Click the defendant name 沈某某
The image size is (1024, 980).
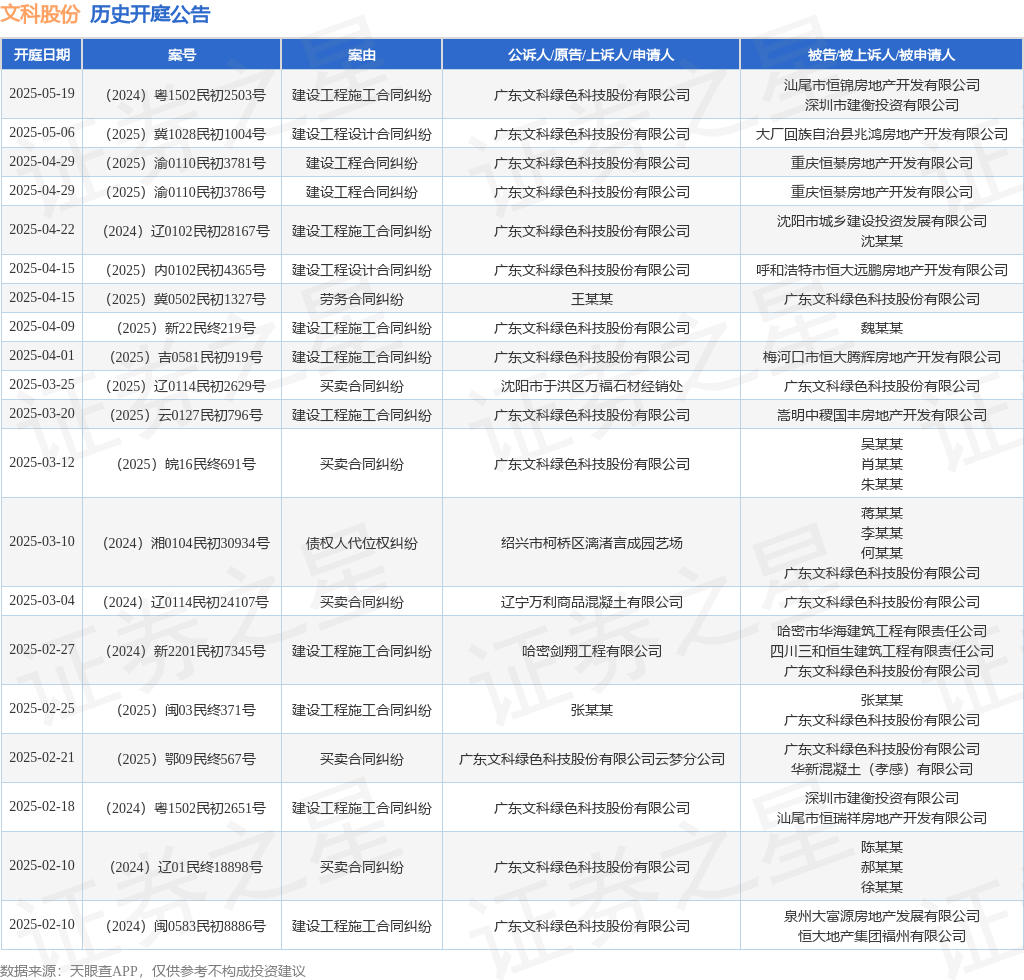pyautogui.click(x=882, y=241)
